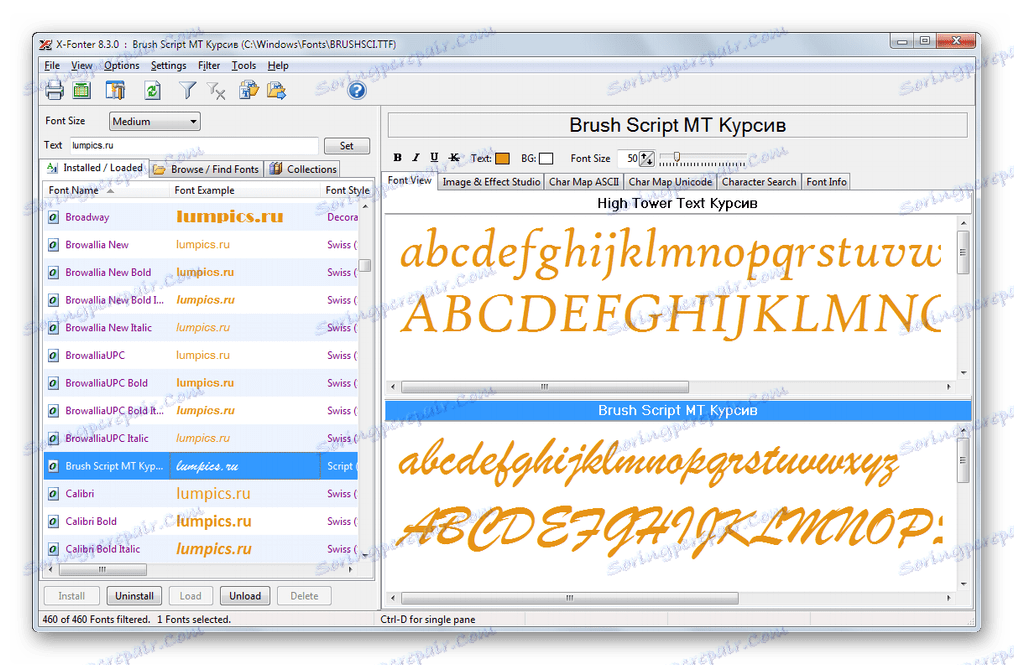Click the clear filter funnel with X icon
This screenshot has width=1014, height=665.
[x=216, y=91]
